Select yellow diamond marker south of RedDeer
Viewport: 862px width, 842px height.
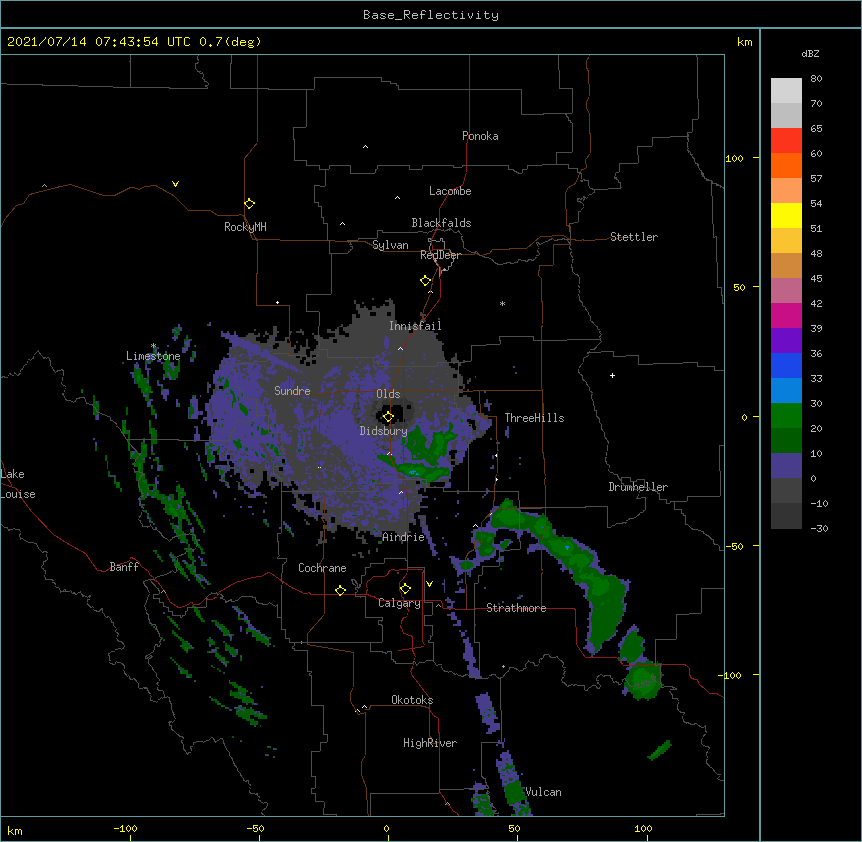[x=425, y=281]
